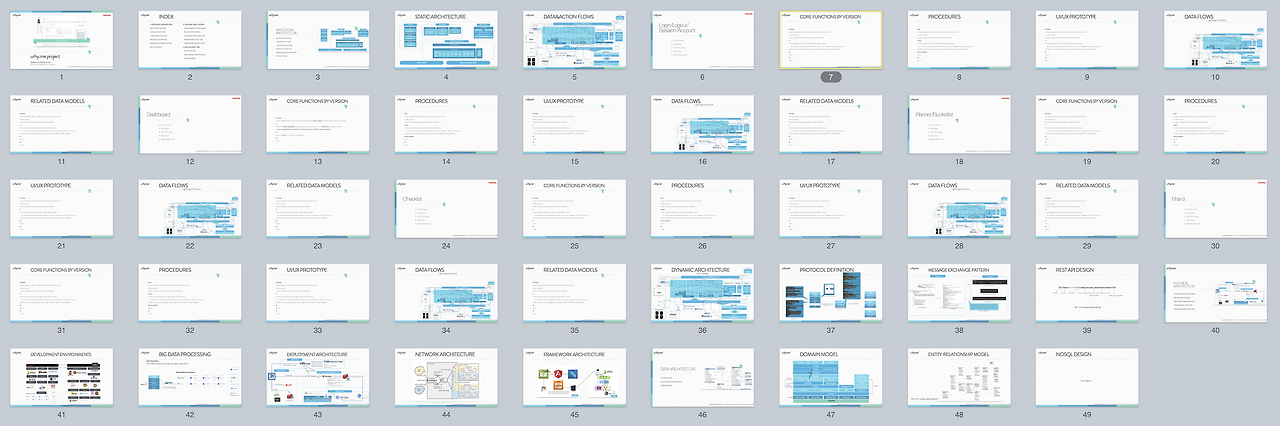Select the first title slide thumbnail
1280x426 pixels.
click(62, 40)
